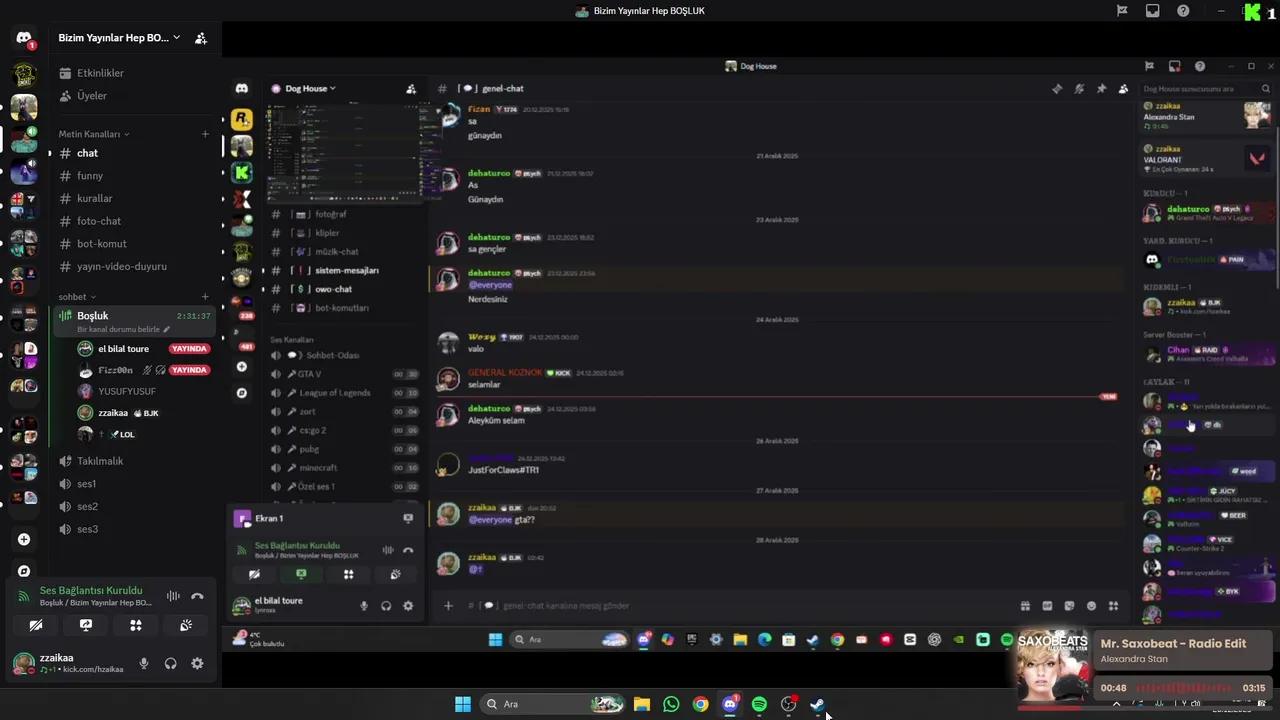
Task: Open the help icon in title bar
Action: point(1184,11)
